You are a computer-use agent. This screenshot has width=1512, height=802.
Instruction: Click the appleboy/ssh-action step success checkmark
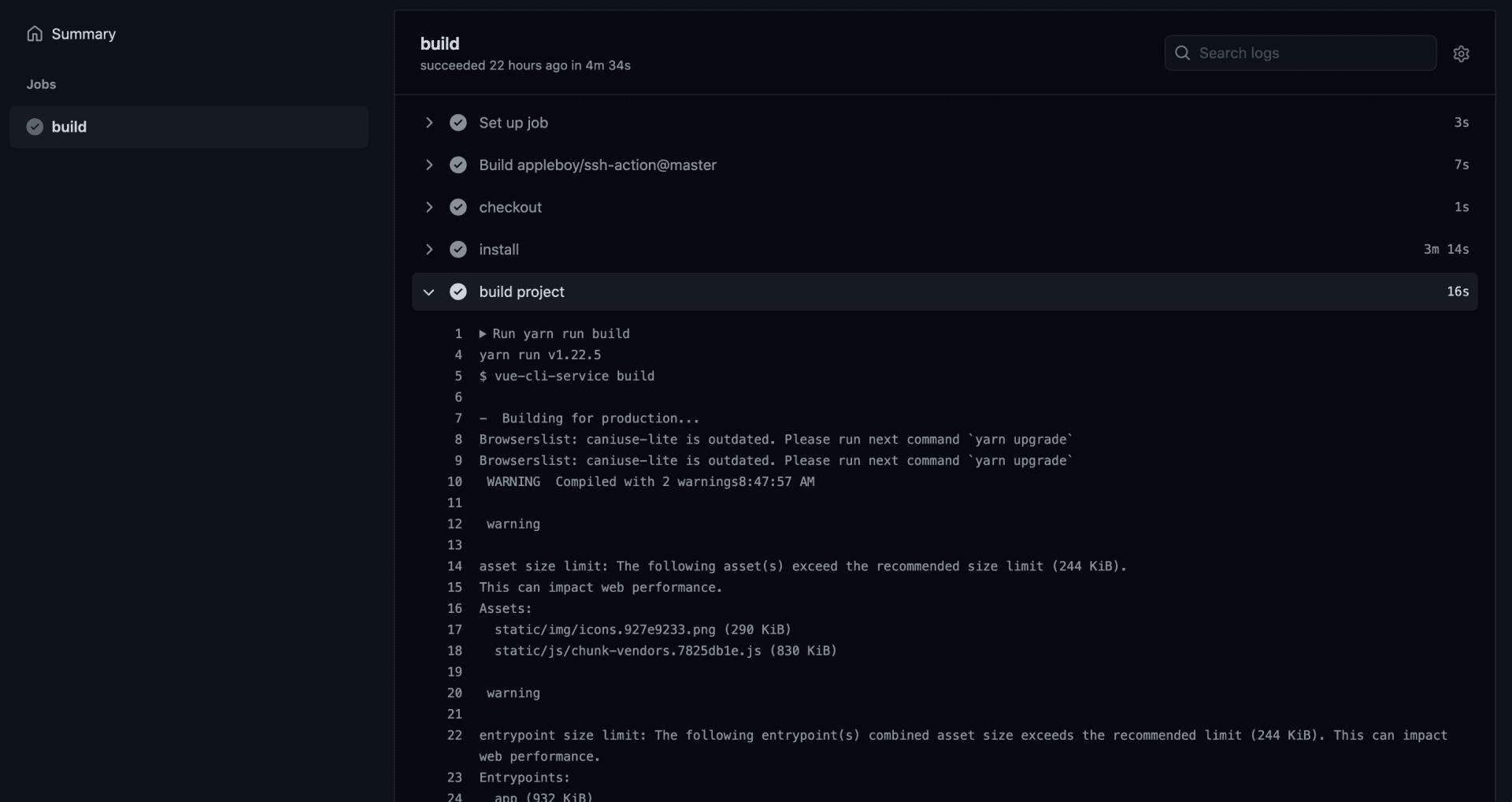(458, 165)
